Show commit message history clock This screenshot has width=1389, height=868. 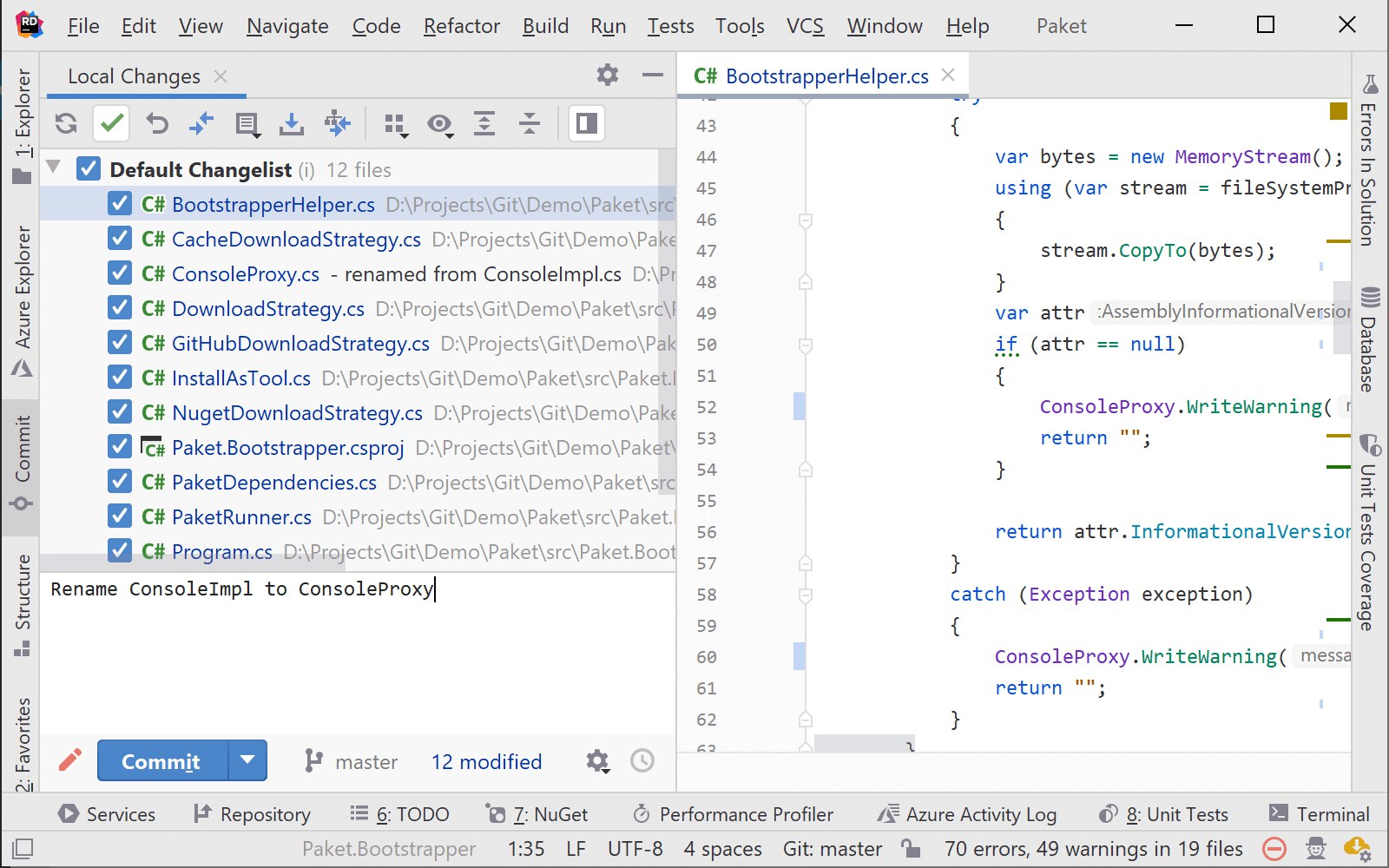642,761
